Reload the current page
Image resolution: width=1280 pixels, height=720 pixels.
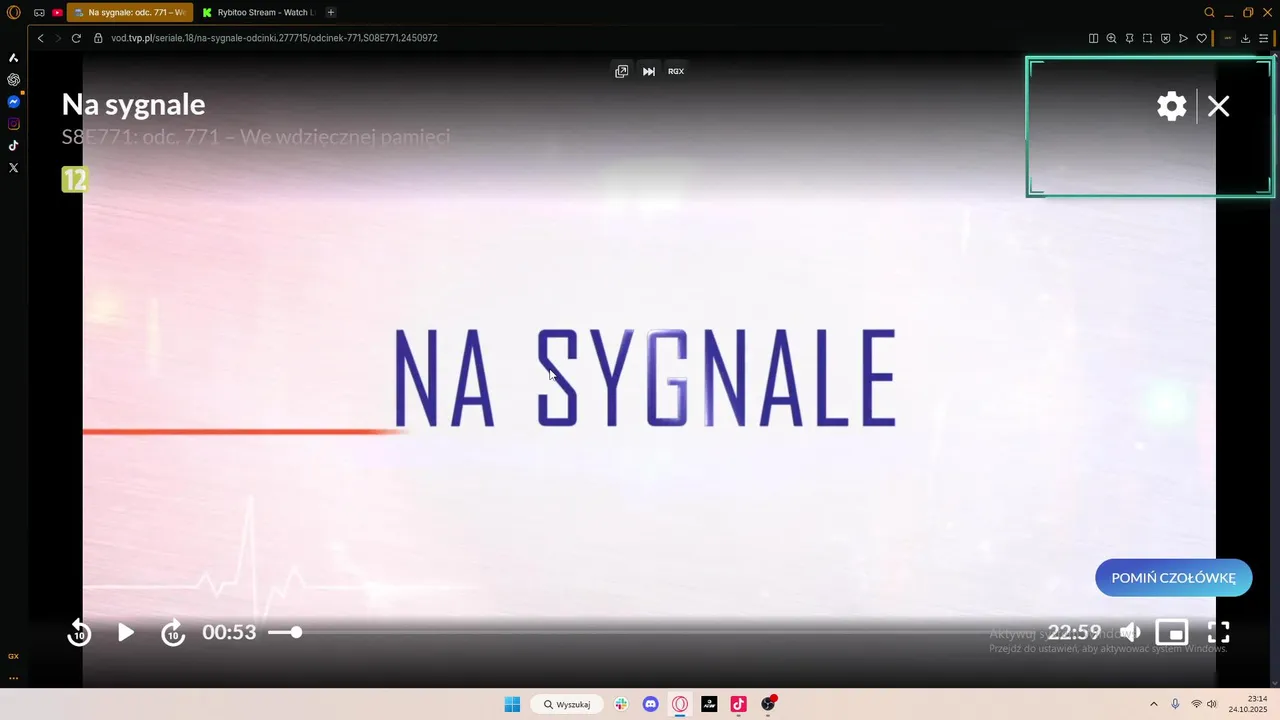coord(76,38)
